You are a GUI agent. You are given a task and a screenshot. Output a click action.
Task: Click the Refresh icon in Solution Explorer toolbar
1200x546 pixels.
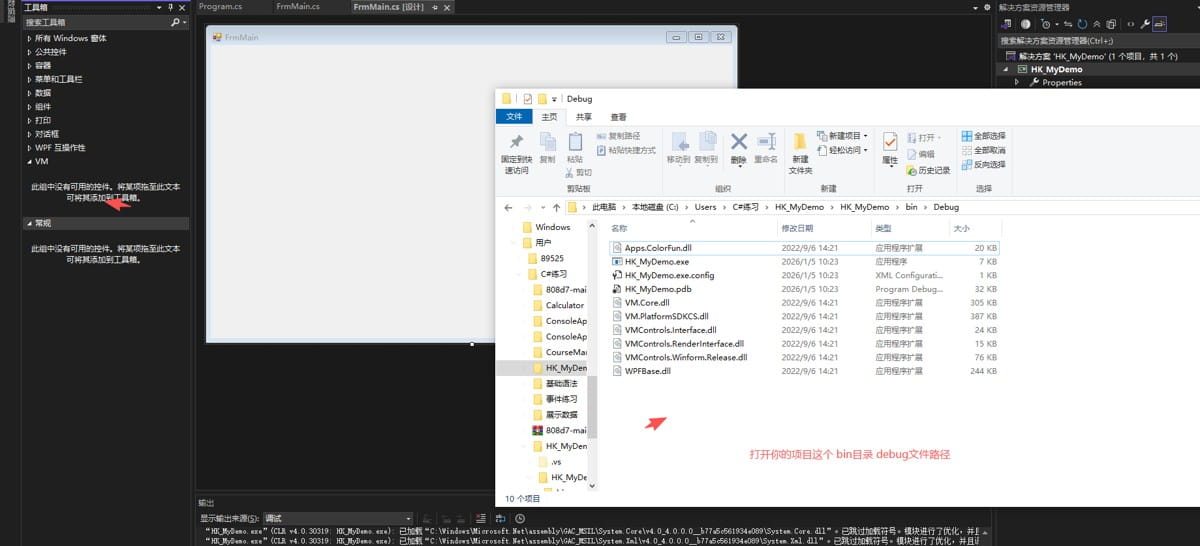(1082, 23)
